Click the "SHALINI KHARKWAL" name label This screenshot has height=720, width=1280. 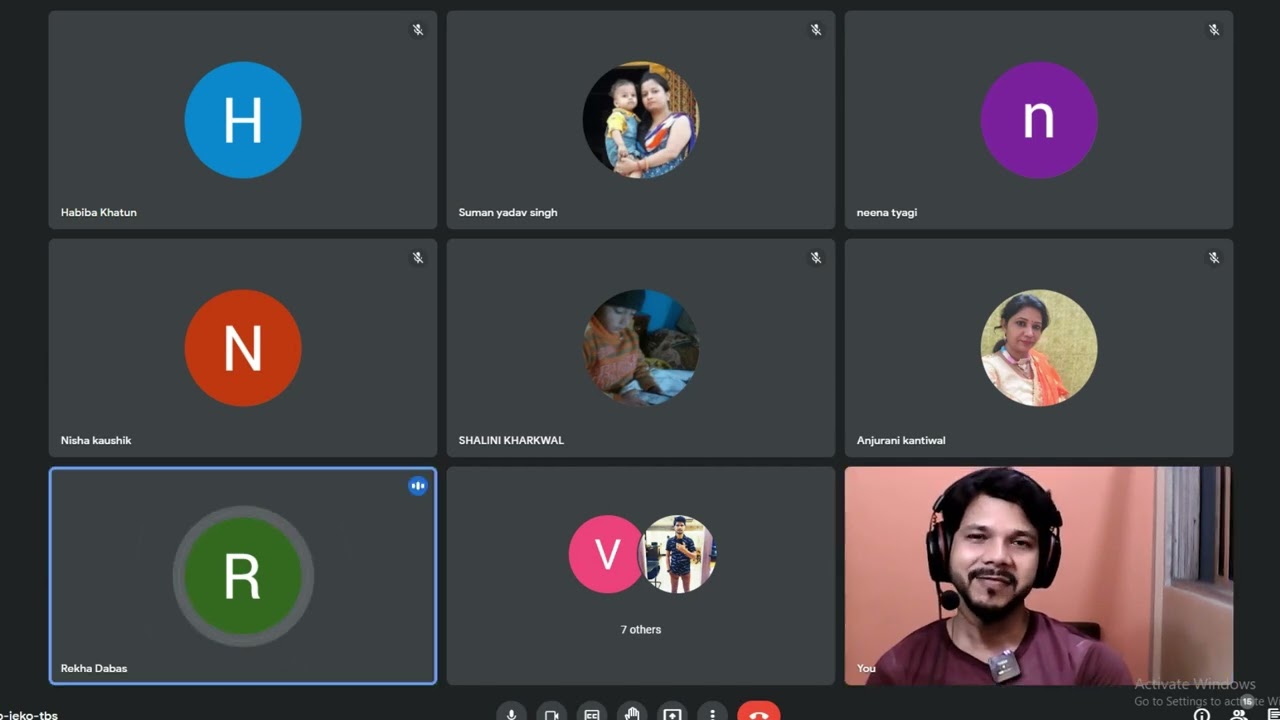coord(511,440)
